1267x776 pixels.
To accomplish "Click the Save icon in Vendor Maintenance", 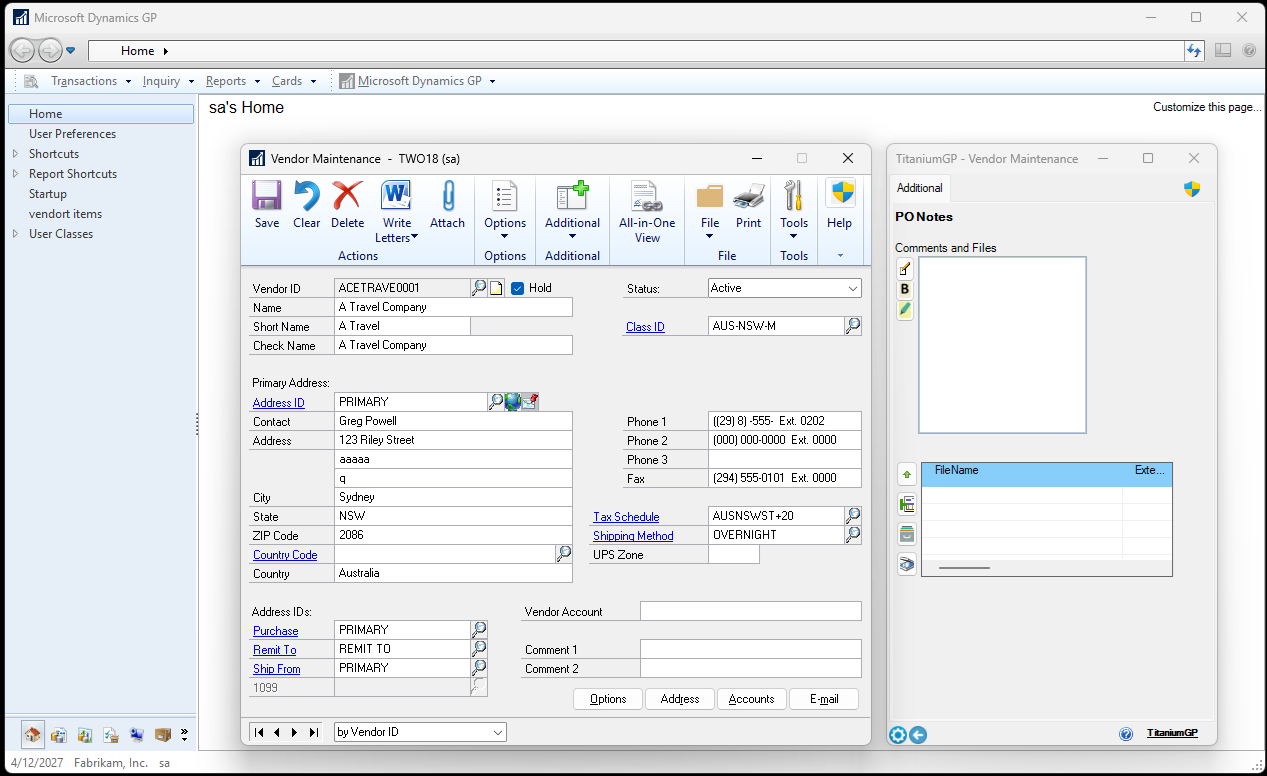I will (267, 196).
